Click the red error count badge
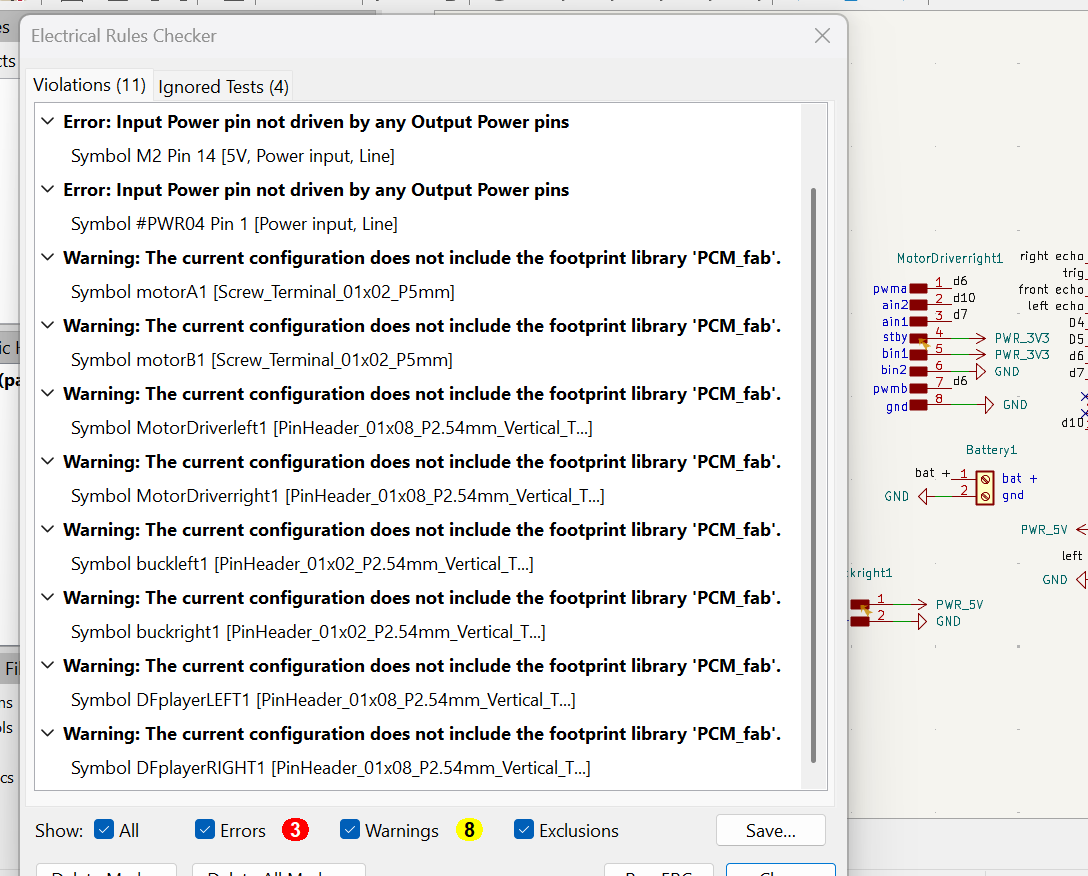 click(x=295, y=830)
